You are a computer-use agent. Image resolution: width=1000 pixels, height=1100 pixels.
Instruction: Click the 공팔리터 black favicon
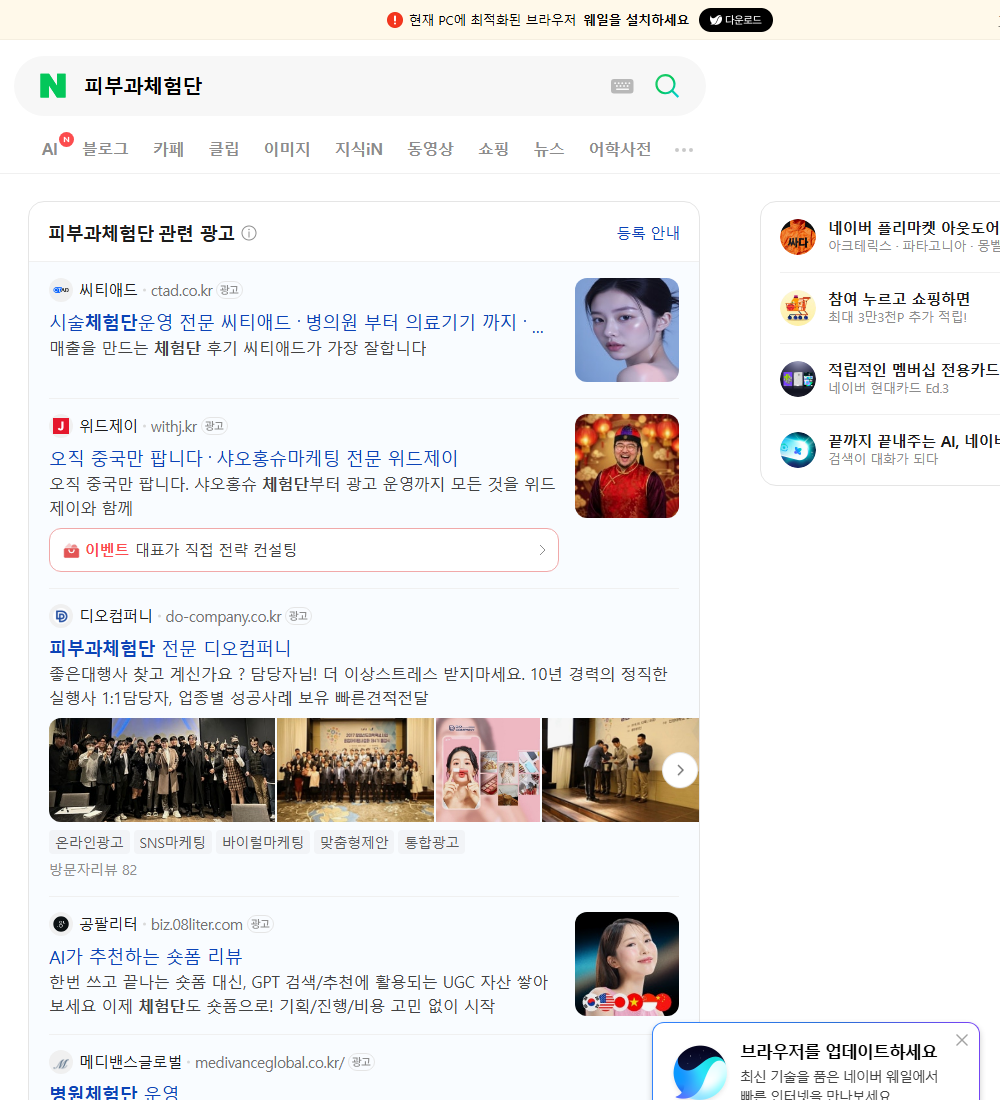coord(61,924)
